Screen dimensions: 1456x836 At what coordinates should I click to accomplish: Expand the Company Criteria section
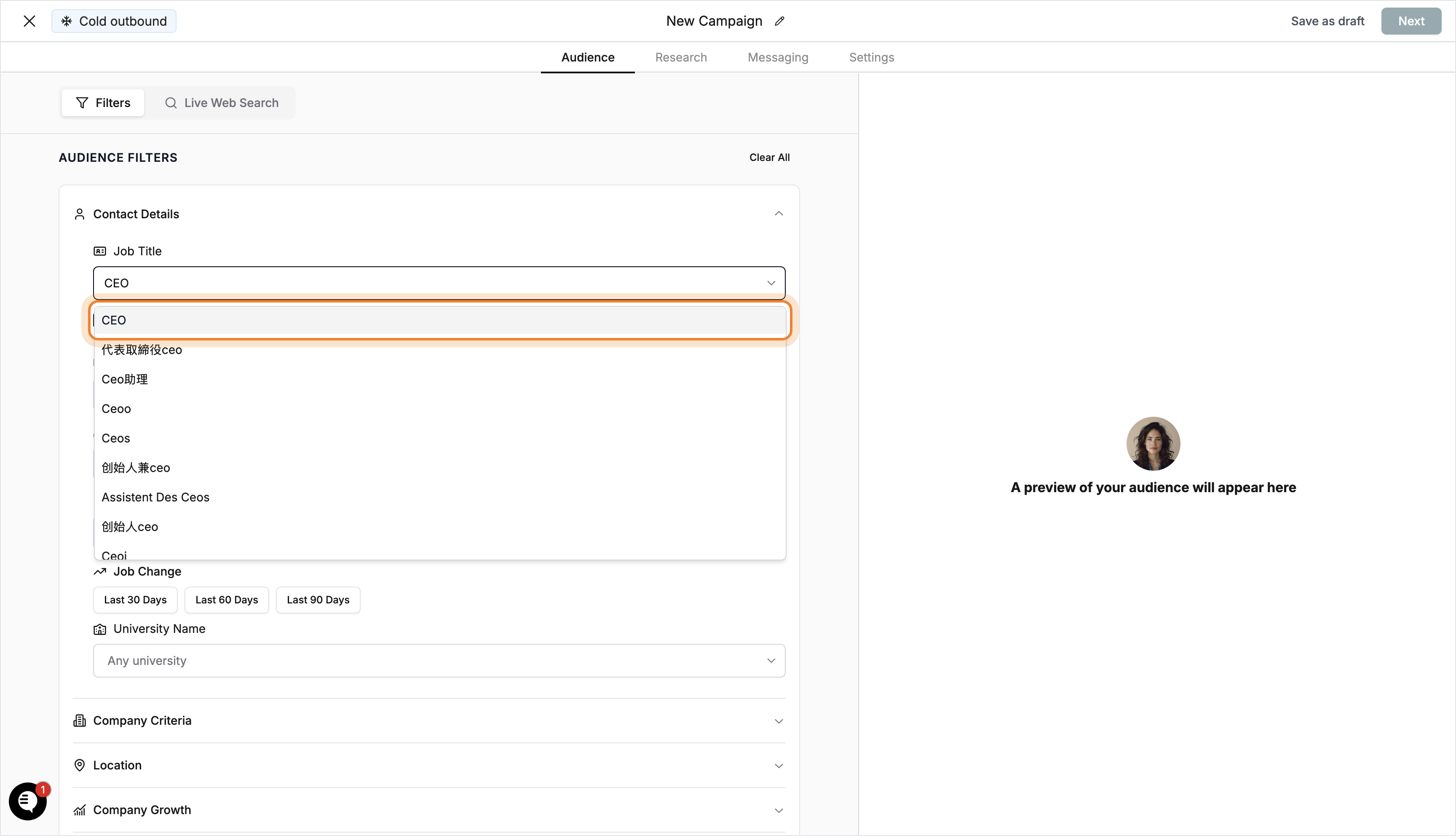pyautogui.click(x=779, y=721)
